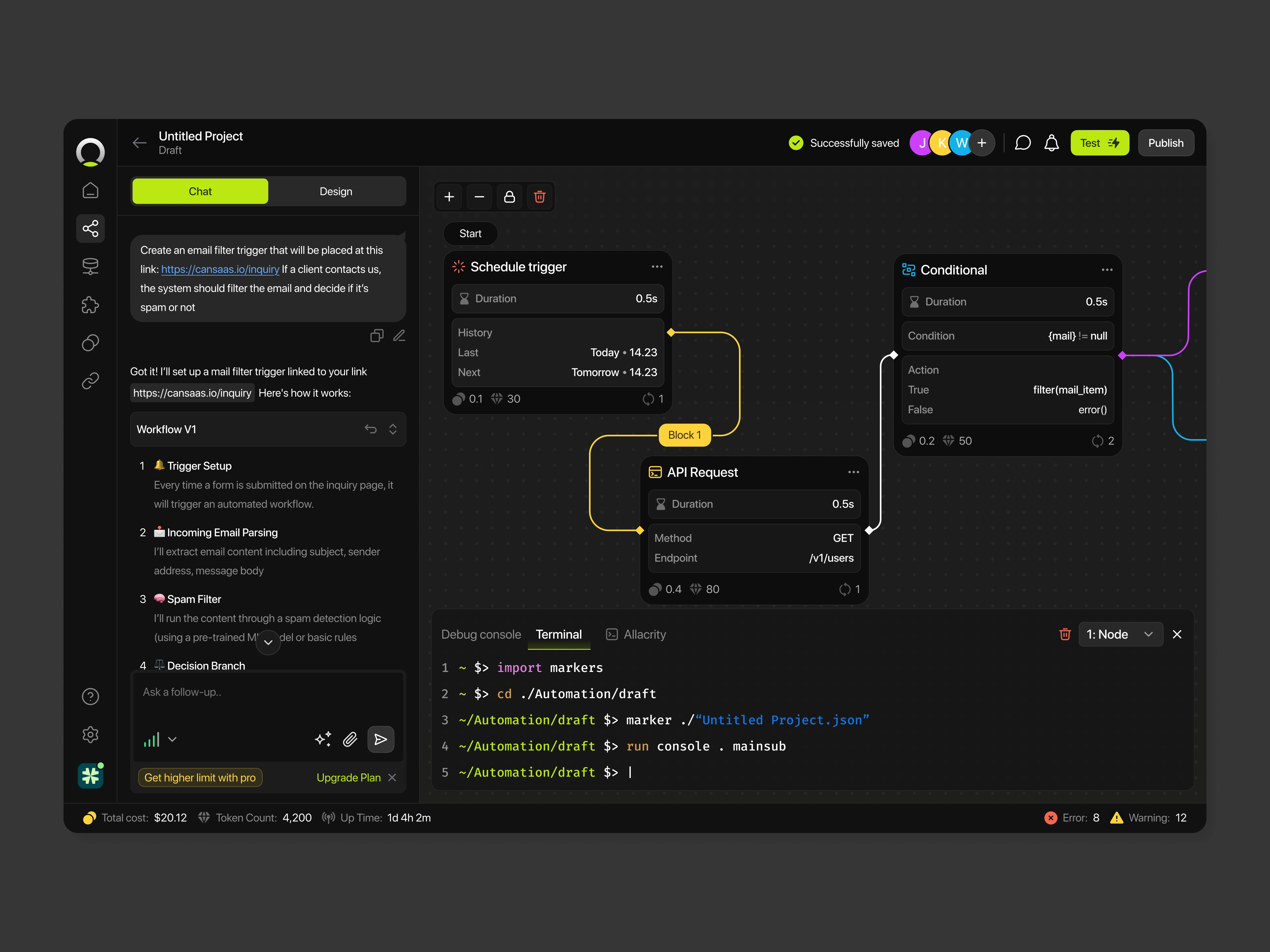The height and width of the screenshot is (952, 1270).
Task: Click the Total cost $20.12 status entry
Action: pos(135,818)
